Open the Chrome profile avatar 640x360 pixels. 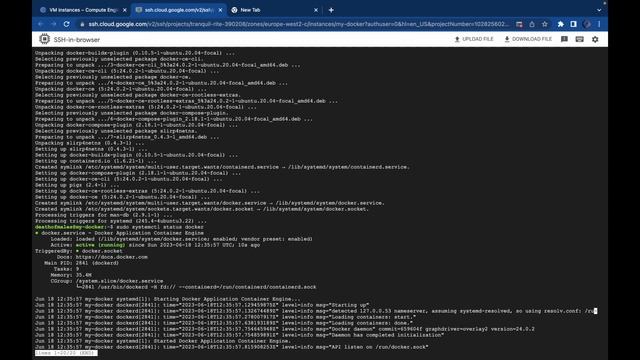(x=587, y=24)
